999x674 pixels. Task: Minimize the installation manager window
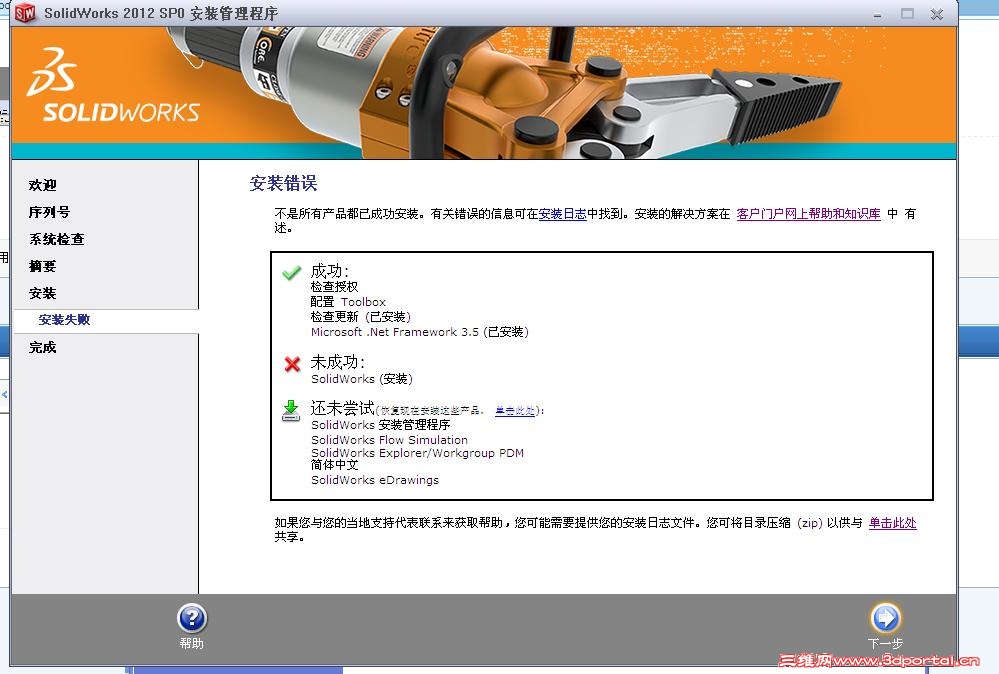pyautogui.click(x=878, y=14)
